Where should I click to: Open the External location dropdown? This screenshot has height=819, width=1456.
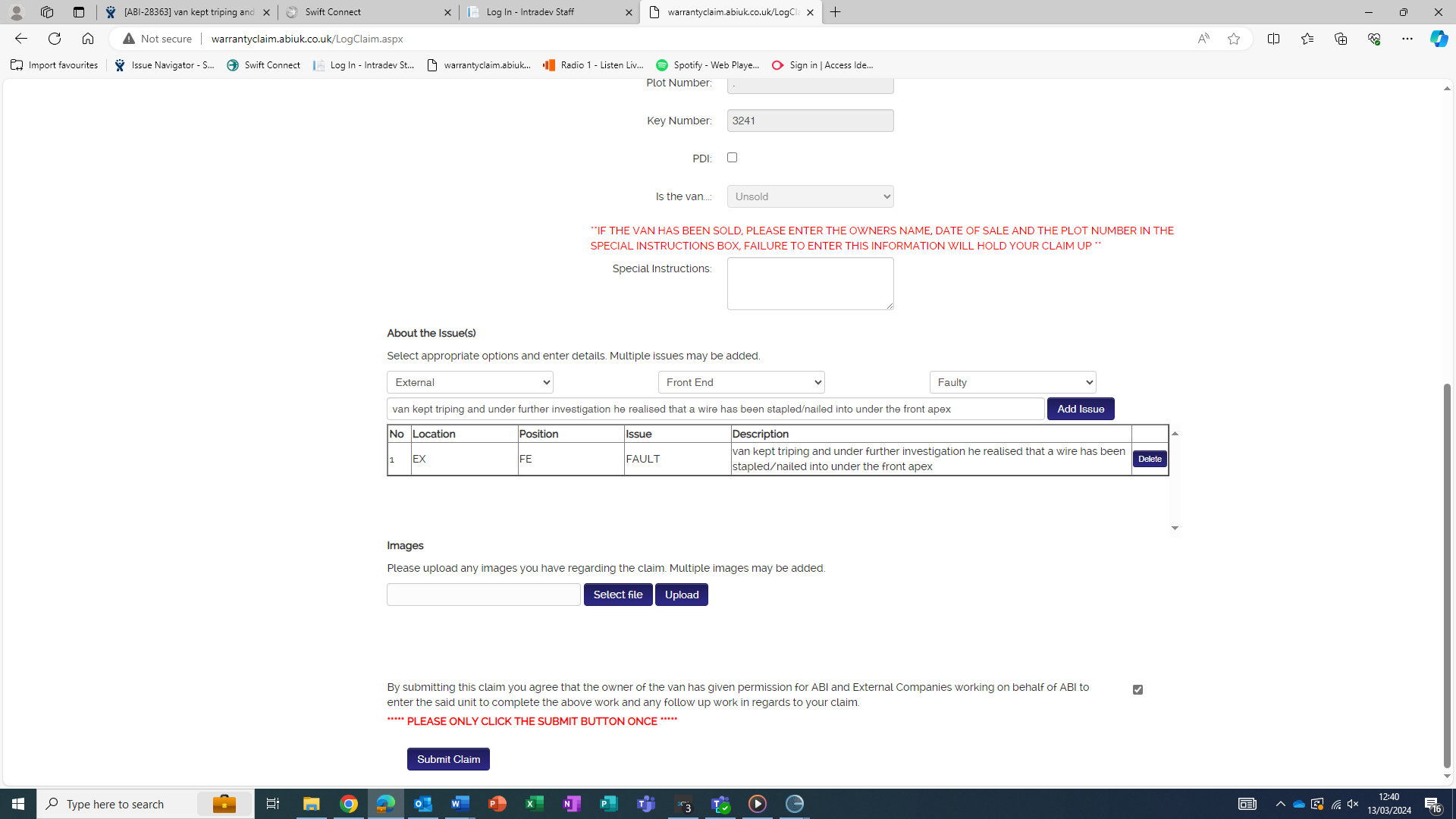pyautogui.click(x=469, y=382)
